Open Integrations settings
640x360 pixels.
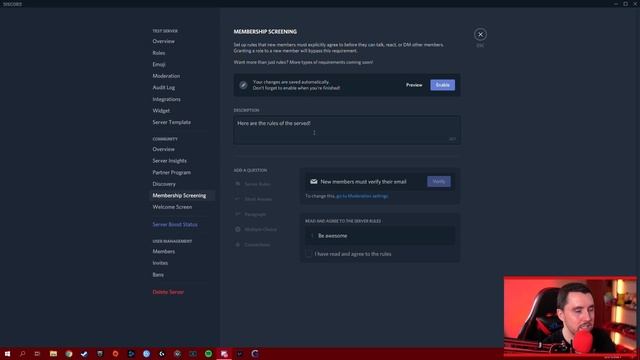166,99
